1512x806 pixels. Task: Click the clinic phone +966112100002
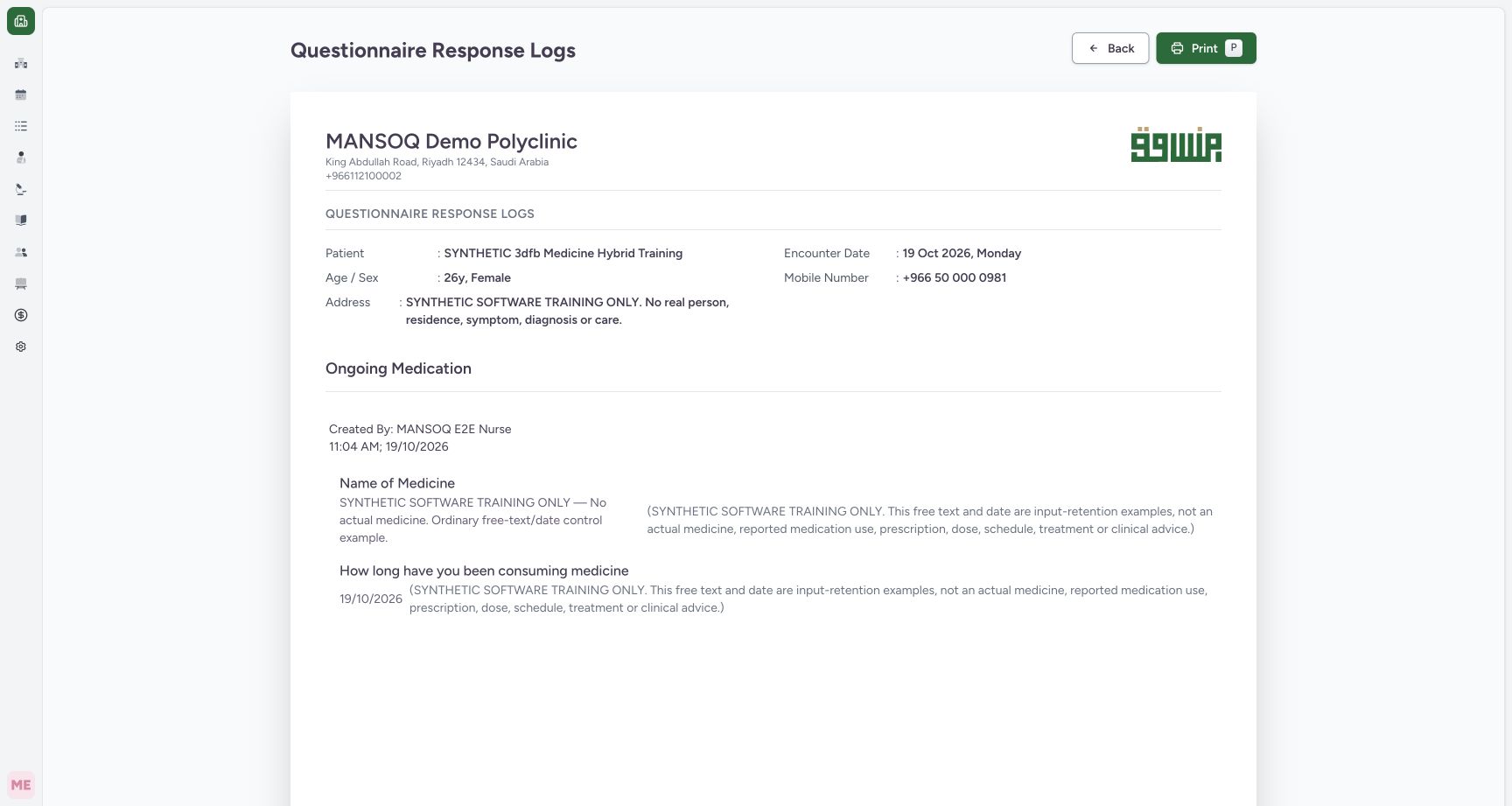pyautogui.click(x=363, y=176)
